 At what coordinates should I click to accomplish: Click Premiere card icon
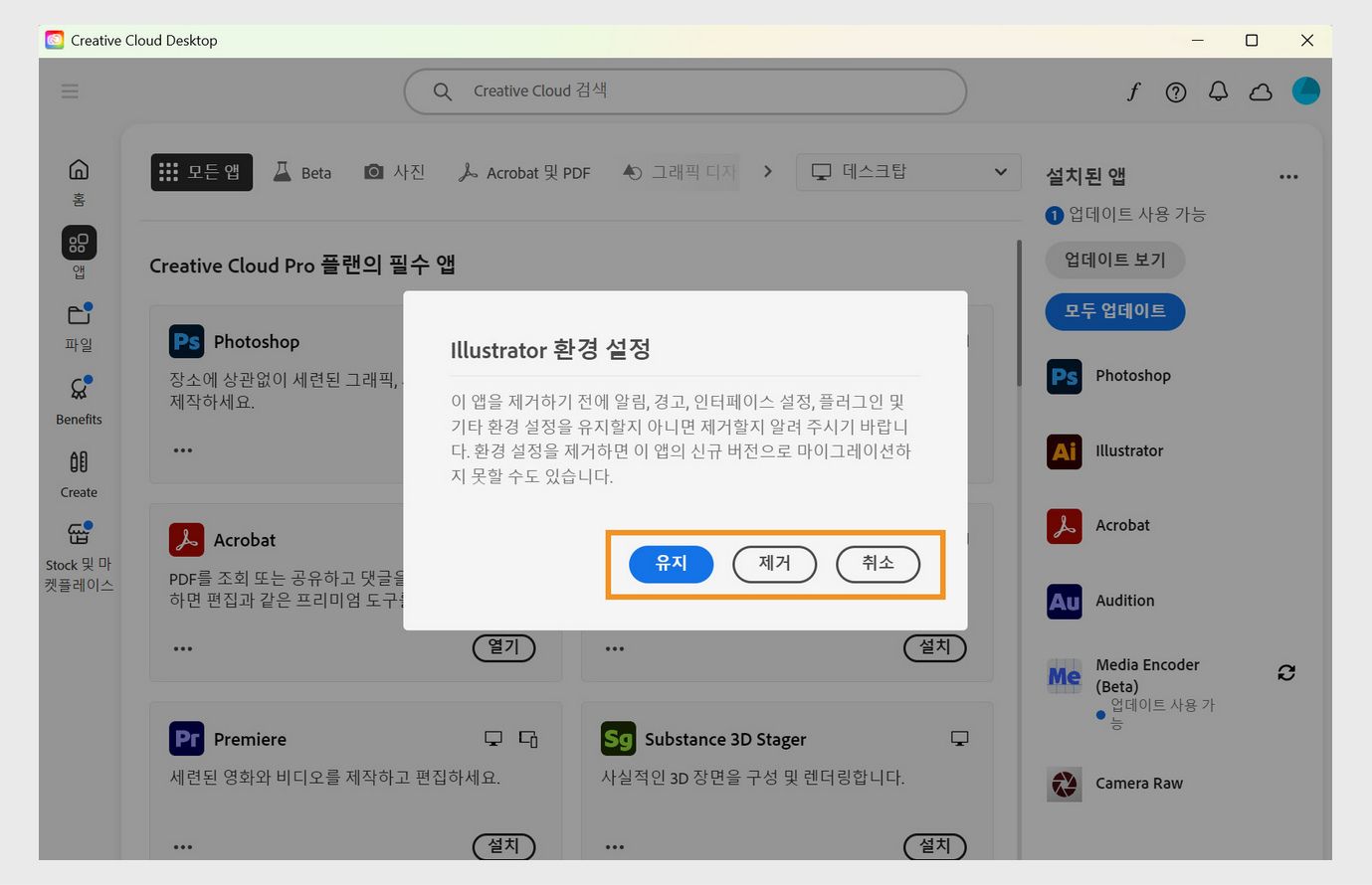click(x=187, y=739)
